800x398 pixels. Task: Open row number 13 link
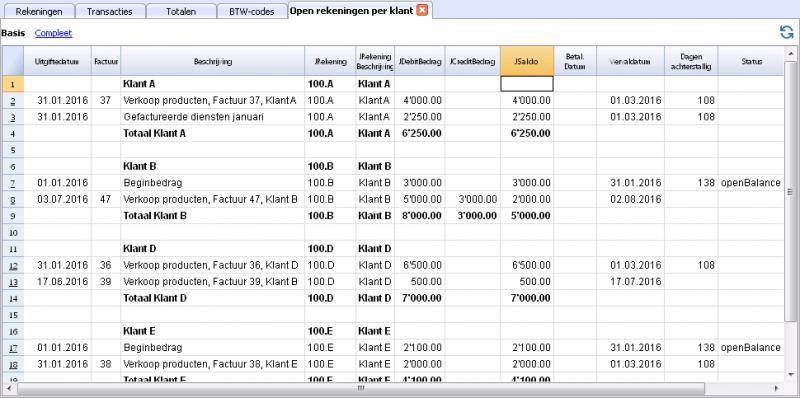[13, 282]
